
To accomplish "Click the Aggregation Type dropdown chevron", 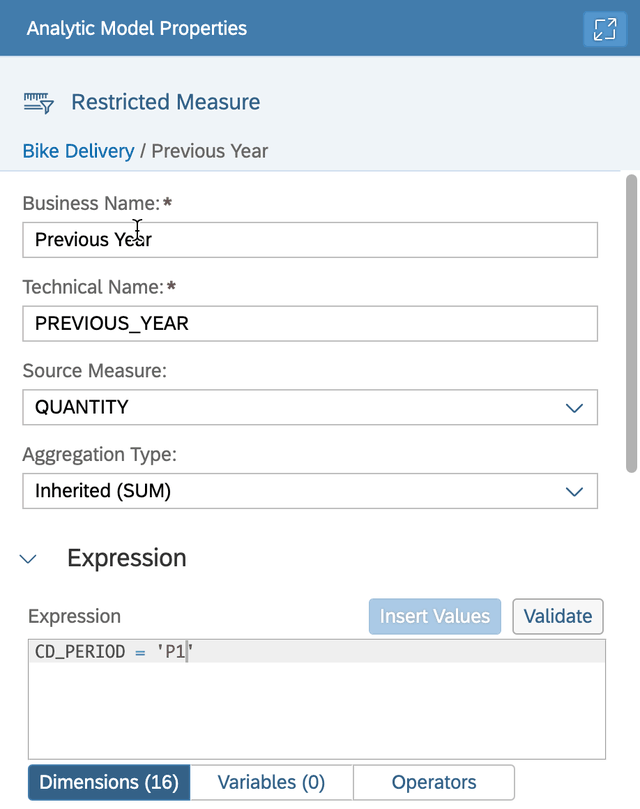I will pyautogui.click(x=574, y=491).
